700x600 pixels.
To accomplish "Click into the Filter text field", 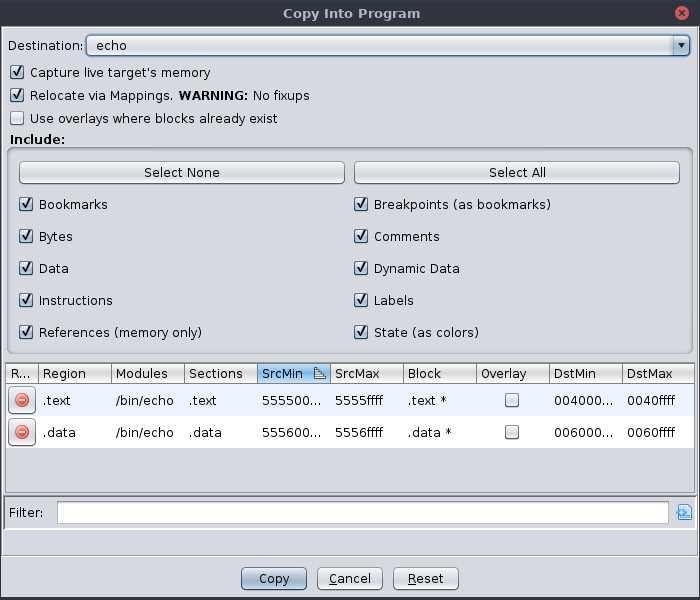I will click(x=362, y=512).
